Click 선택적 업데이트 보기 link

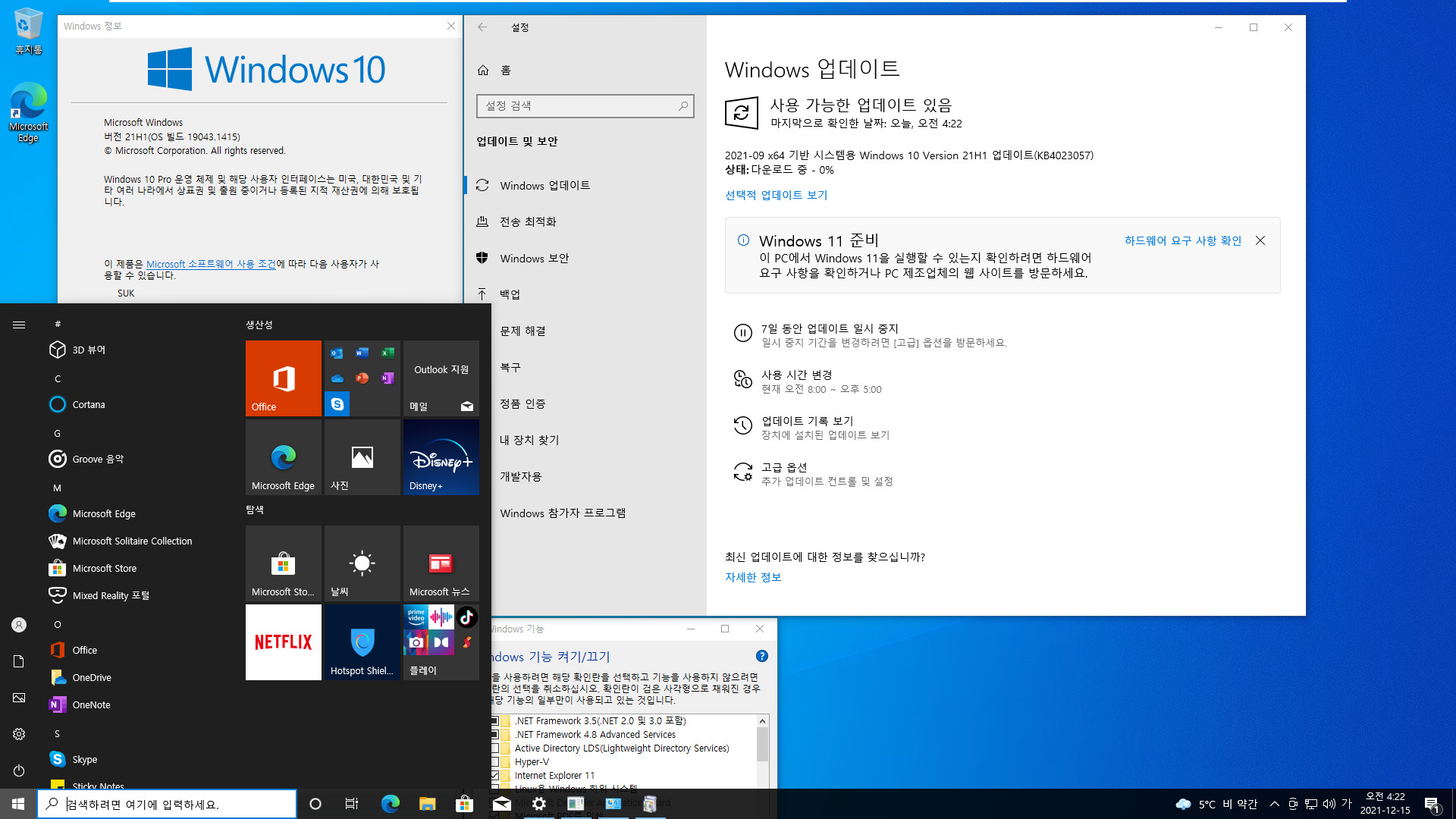[776, 195]
